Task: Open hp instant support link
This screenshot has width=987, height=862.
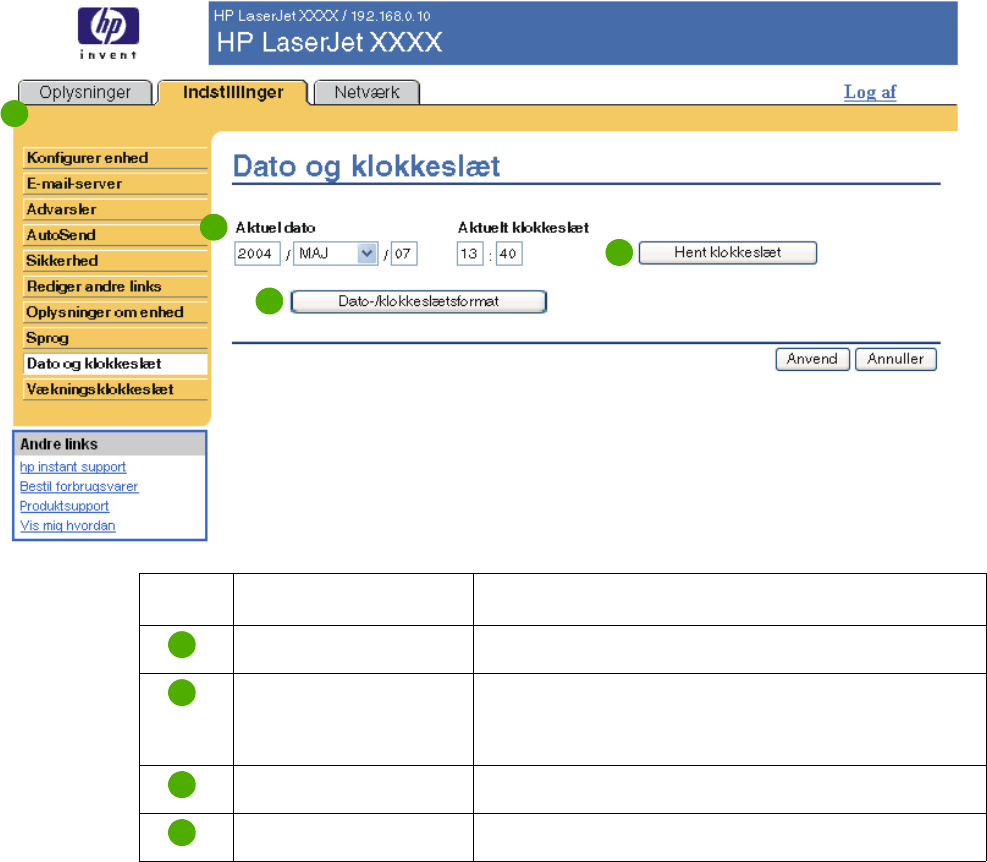Action: tap(73, 467)
